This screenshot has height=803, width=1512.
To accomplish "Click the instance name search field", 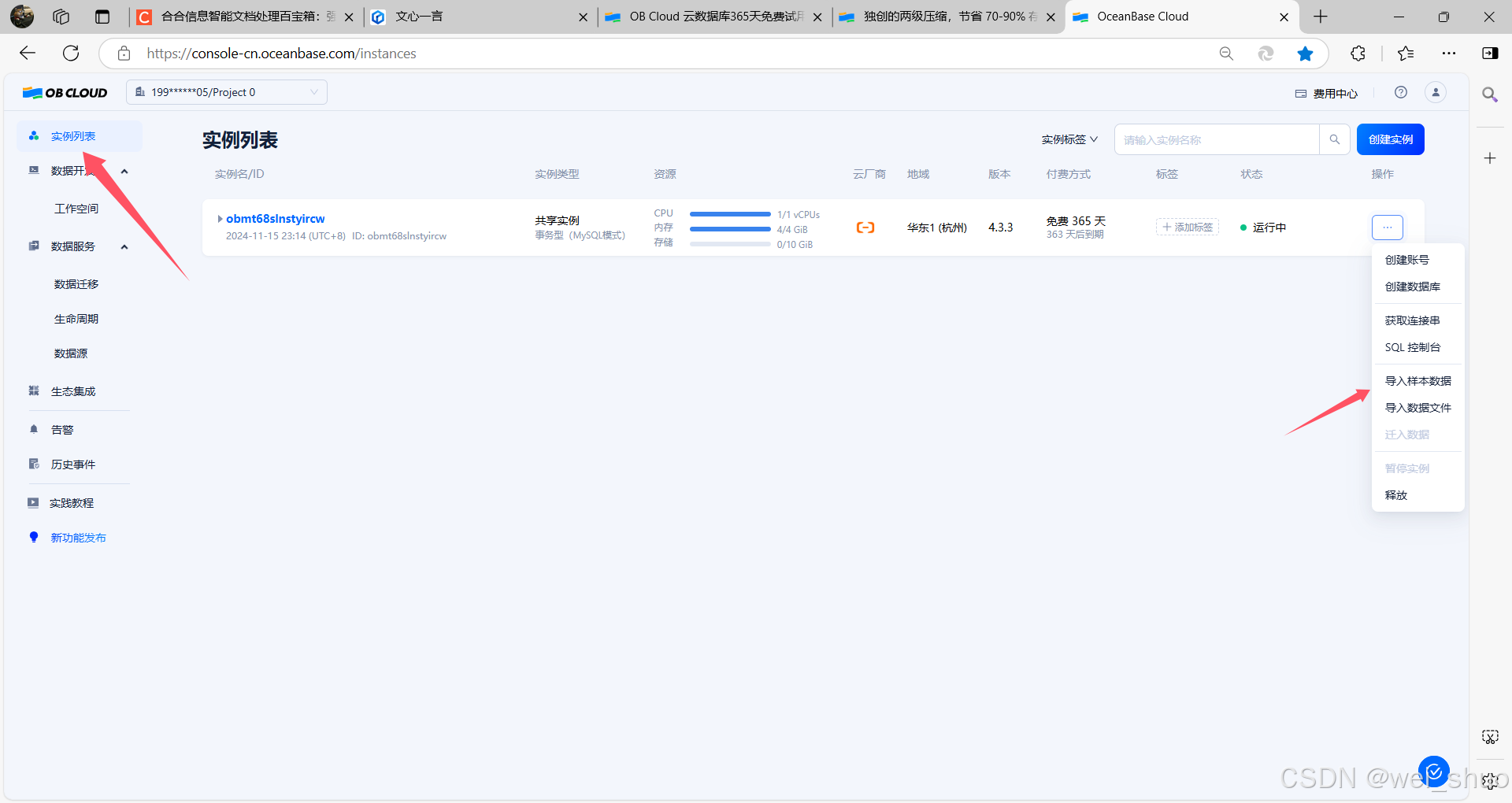I will pos(1216,139).
